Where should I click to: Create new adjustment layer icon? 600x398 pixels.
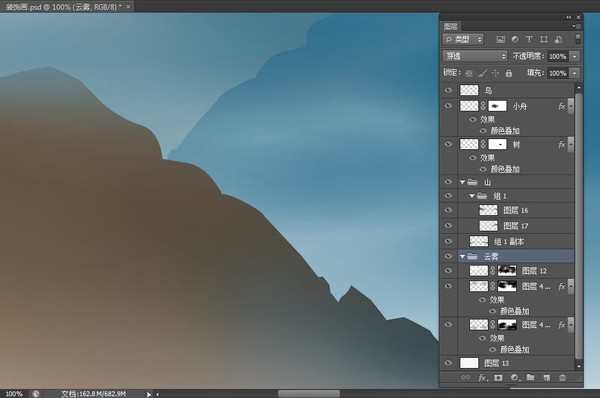[x=515, y=378]
